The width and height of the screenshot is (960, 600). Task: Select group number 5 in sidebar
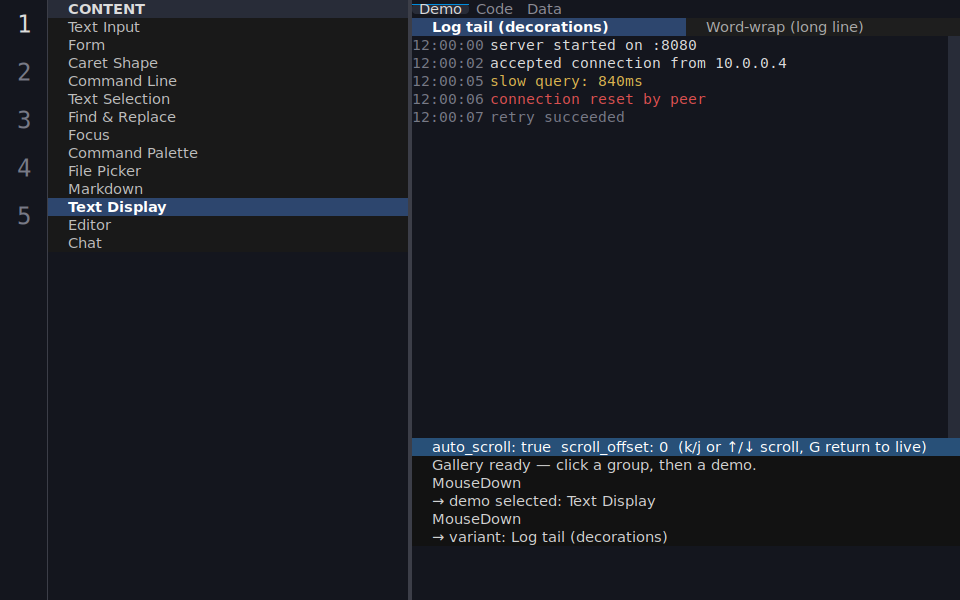click(24, 216)
